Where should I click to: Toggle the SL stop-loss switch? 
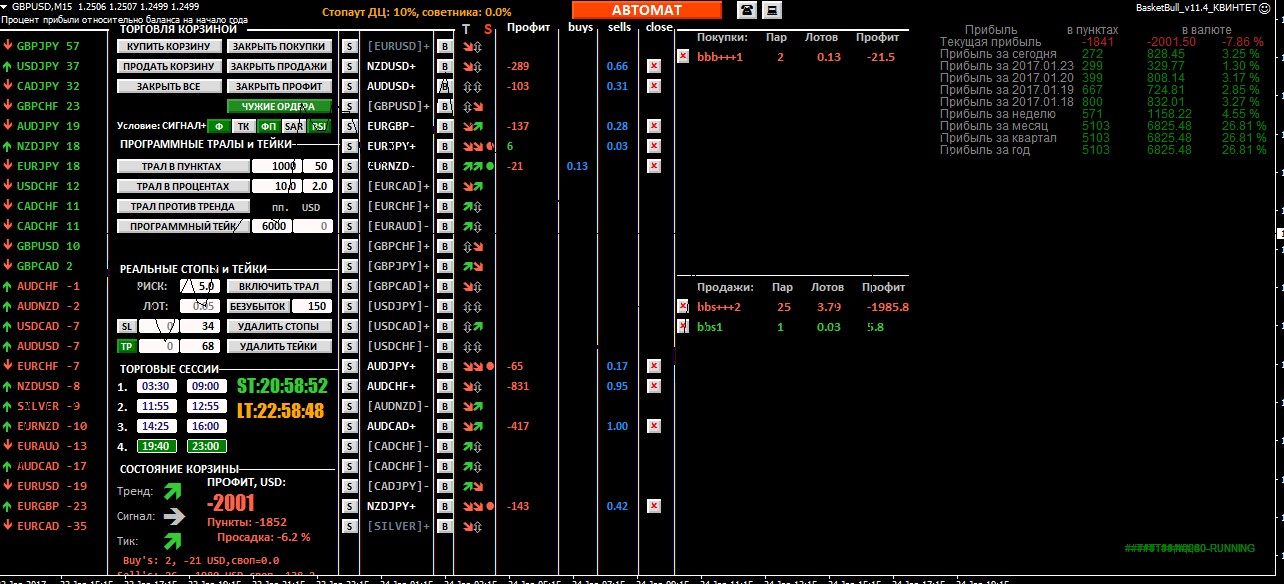pyautogui.click(x=127, y=326)
